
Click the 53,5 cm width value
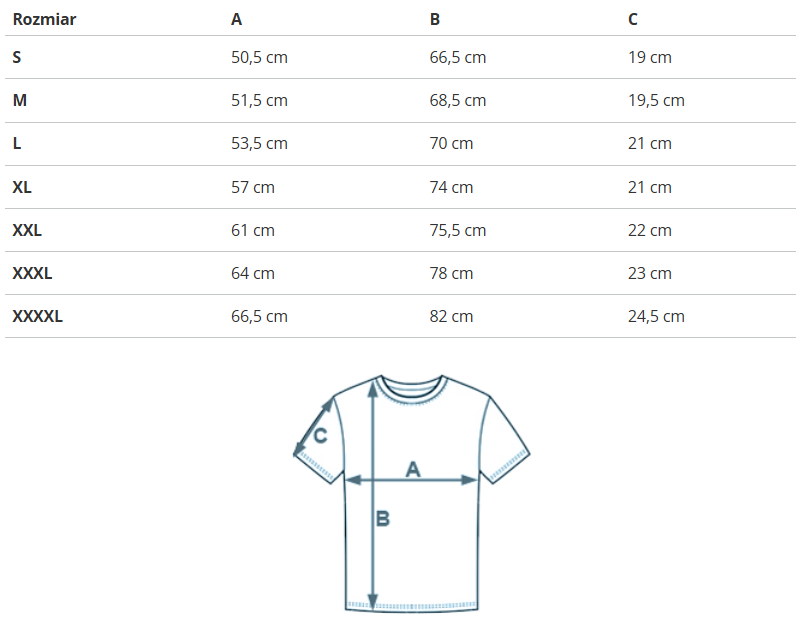[x=259, y=144]
